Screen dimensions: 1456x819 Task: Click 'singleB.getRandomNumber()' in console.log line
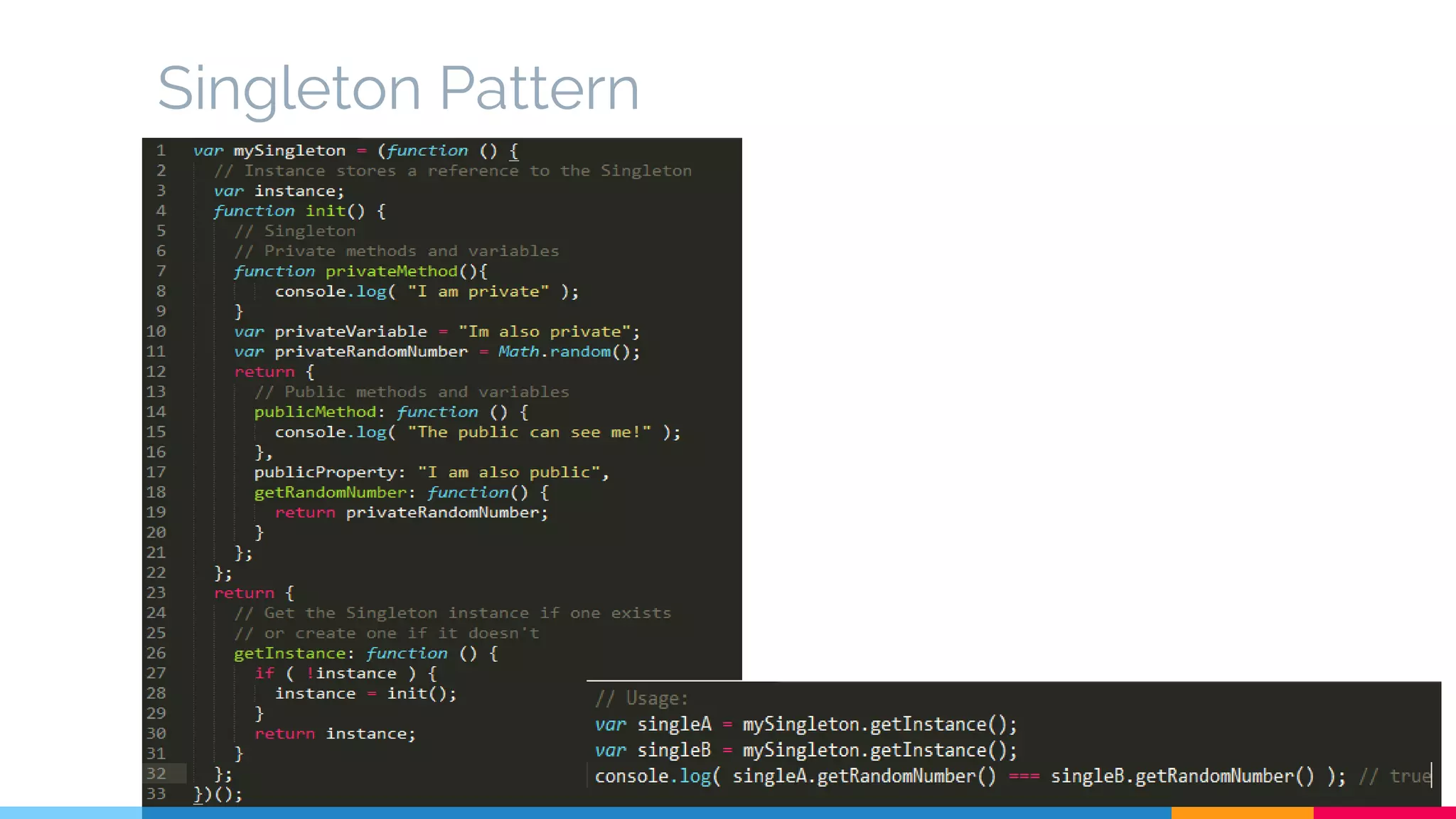tap(1183, 776)
